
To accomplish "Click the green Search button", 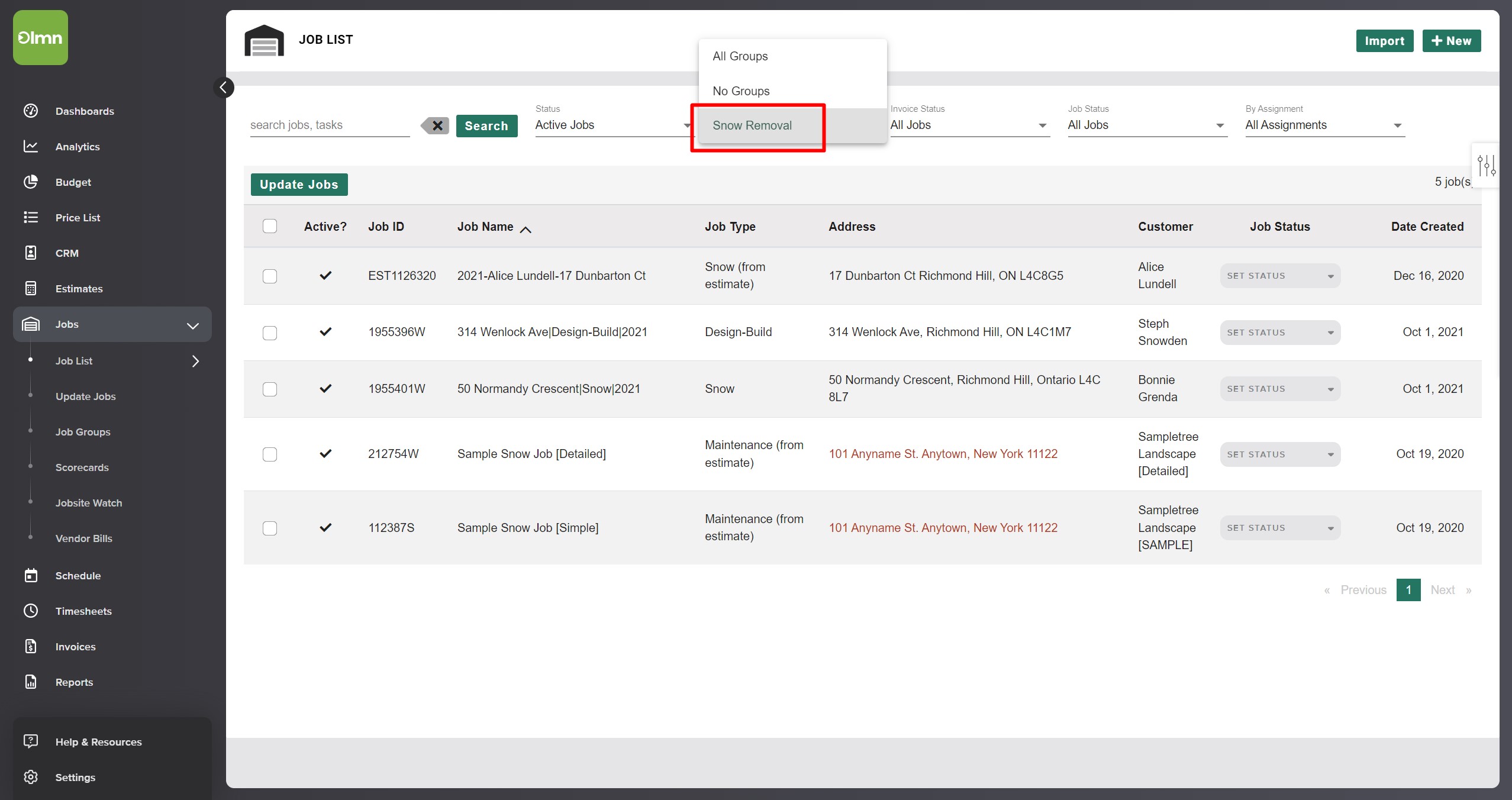I will [x=486, y=125].
